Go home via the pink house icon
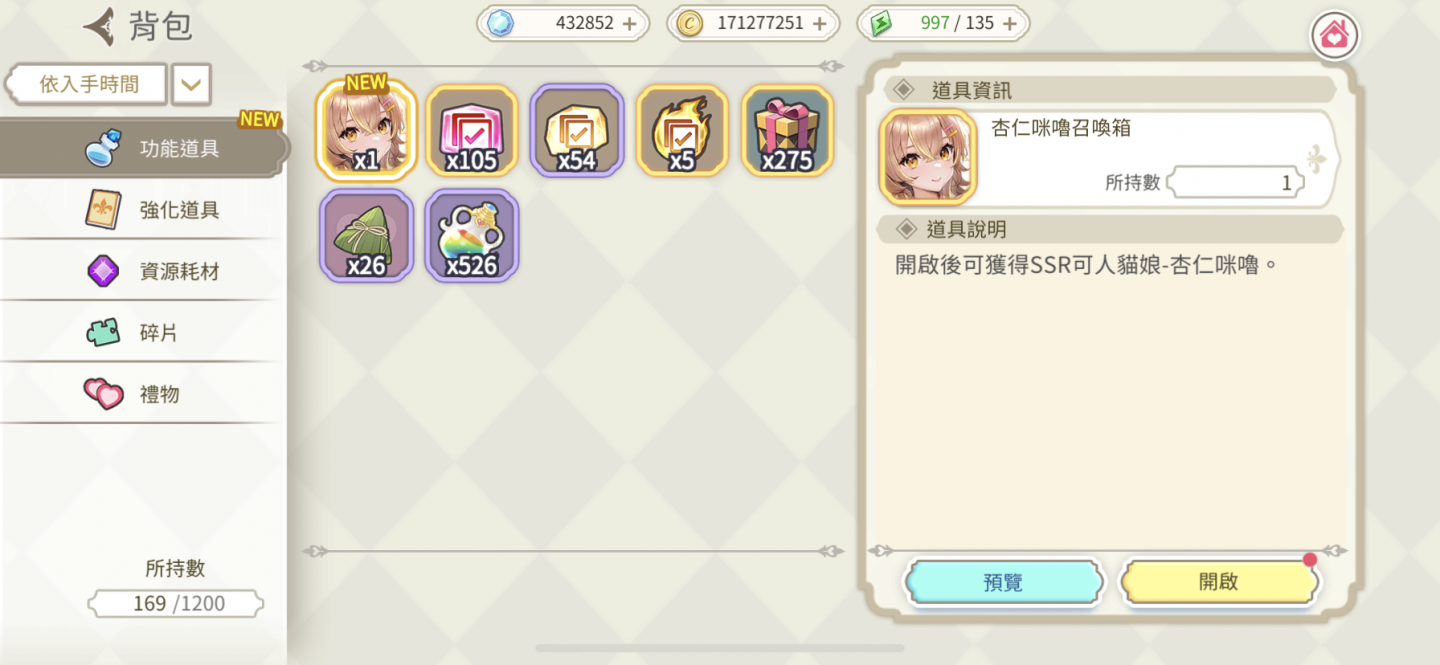The height and width of the screenshot is (665, 1440). pyautogui.click(x=1335, y=36)
